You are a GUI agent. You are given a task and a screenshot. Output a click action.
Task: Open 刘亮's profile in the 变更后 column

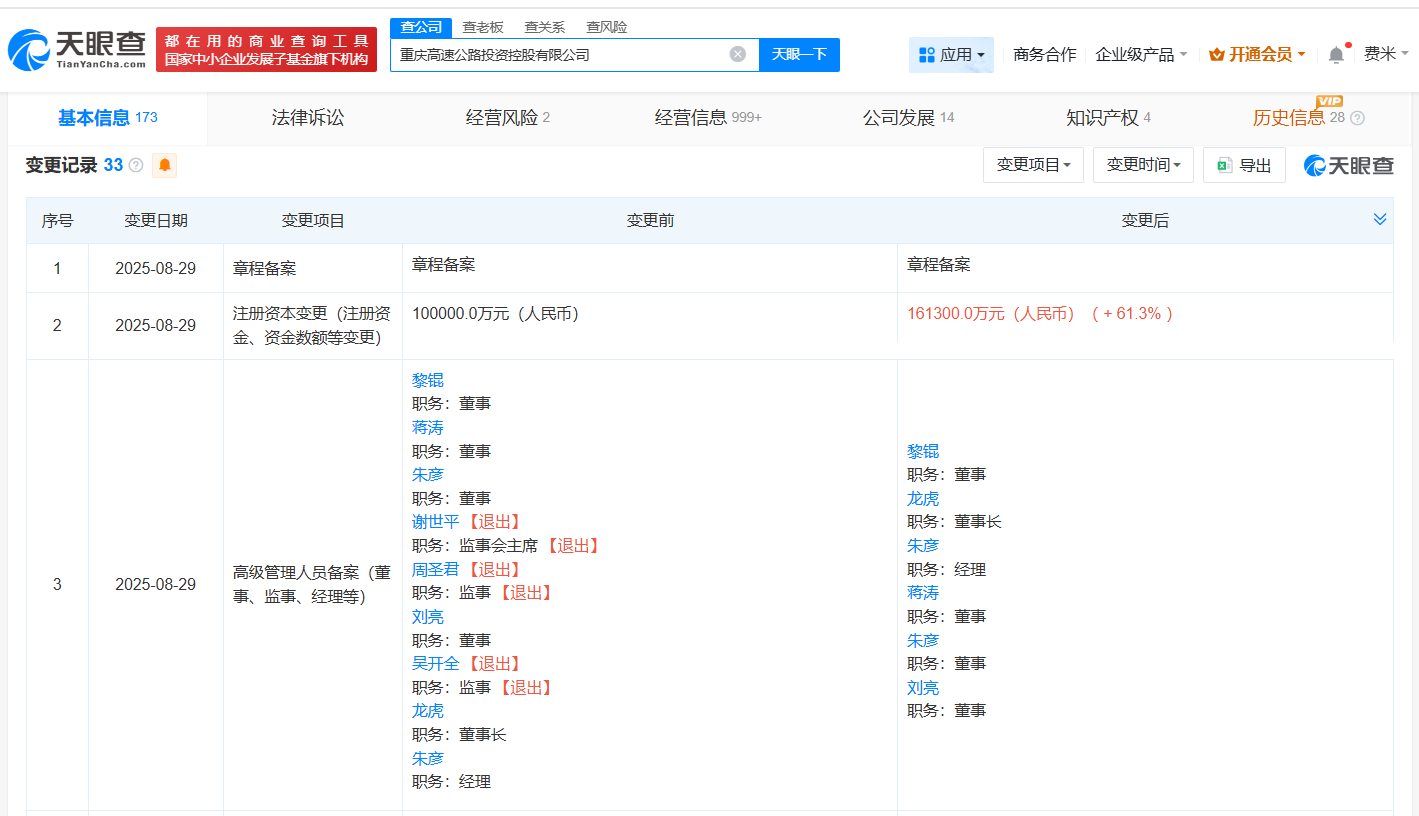click(x=923, y=688)
